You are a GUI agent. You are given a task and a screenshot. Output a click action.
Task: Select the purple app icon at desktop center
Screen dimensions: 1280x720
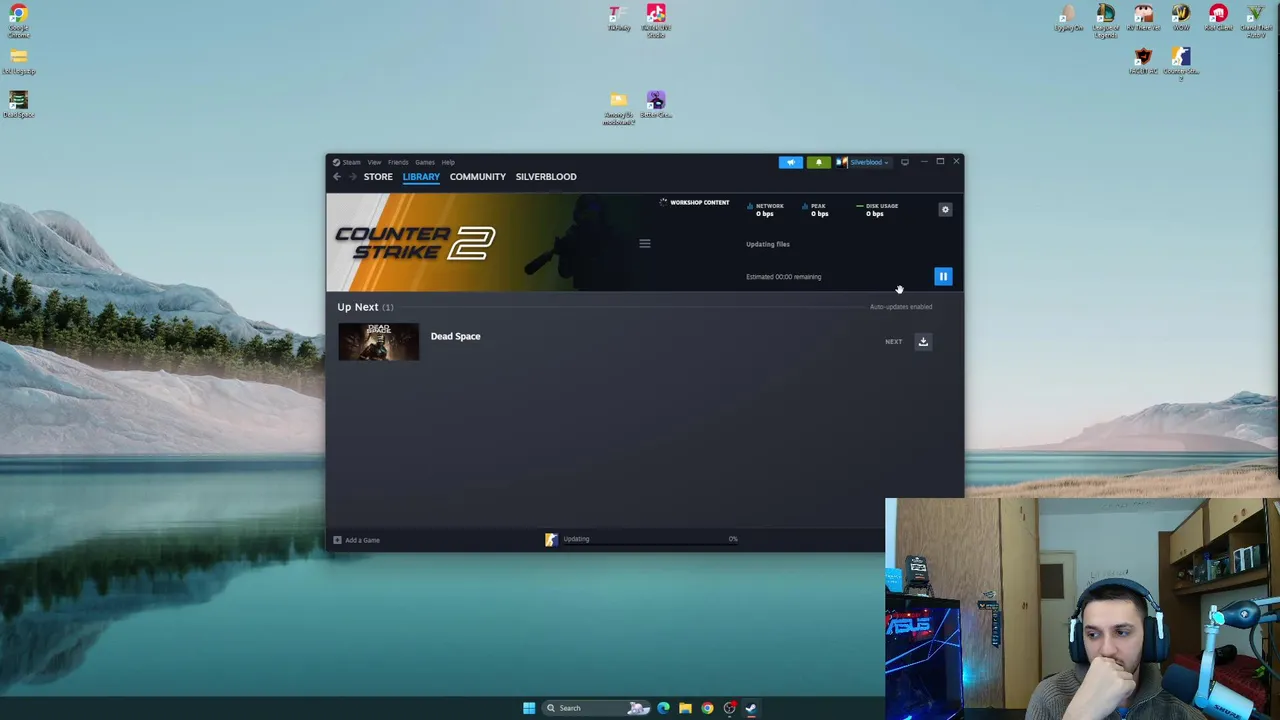(656, 105)
